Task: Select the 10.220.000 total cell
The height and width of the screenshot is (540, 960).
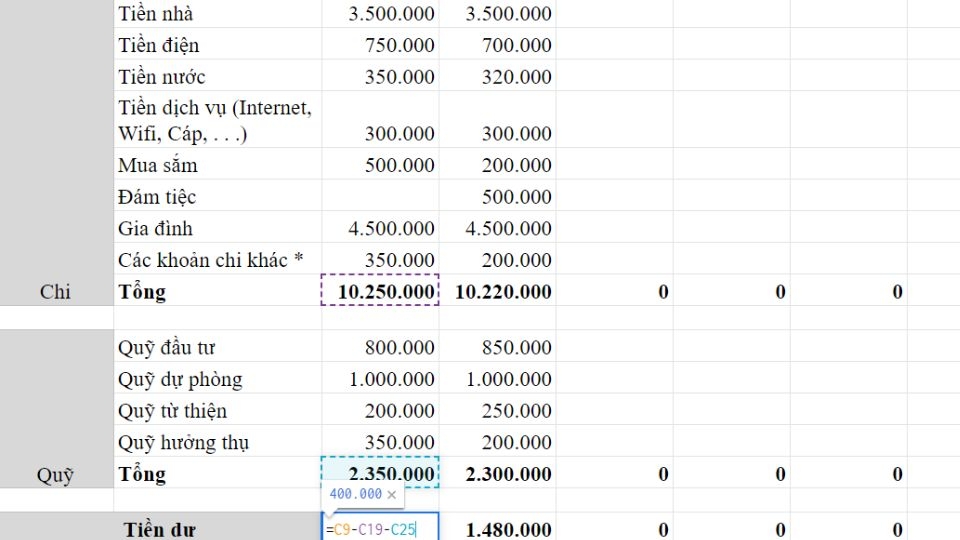Action: click(x=497, y=291)
